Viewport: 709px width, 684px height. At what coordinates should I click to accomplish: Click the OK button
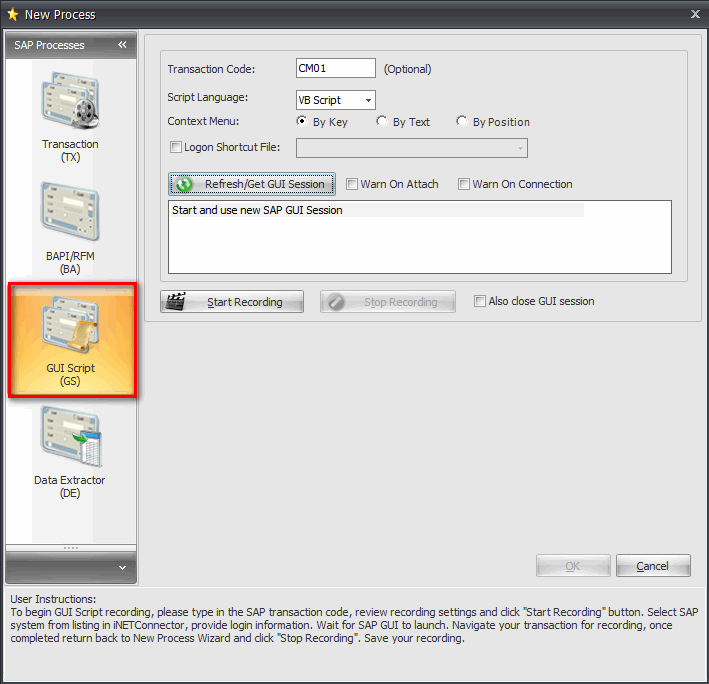click(x=573, y=566)
